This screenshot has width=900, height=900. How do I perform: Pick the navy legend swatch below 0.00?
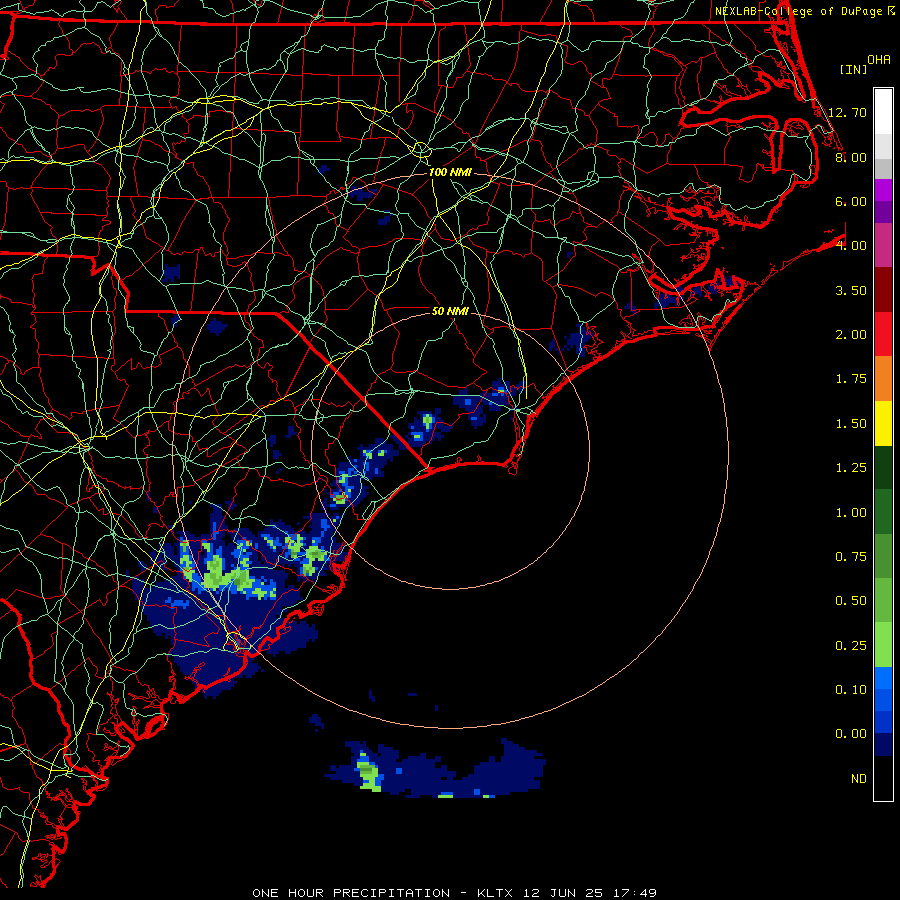[x=883, y=746]
